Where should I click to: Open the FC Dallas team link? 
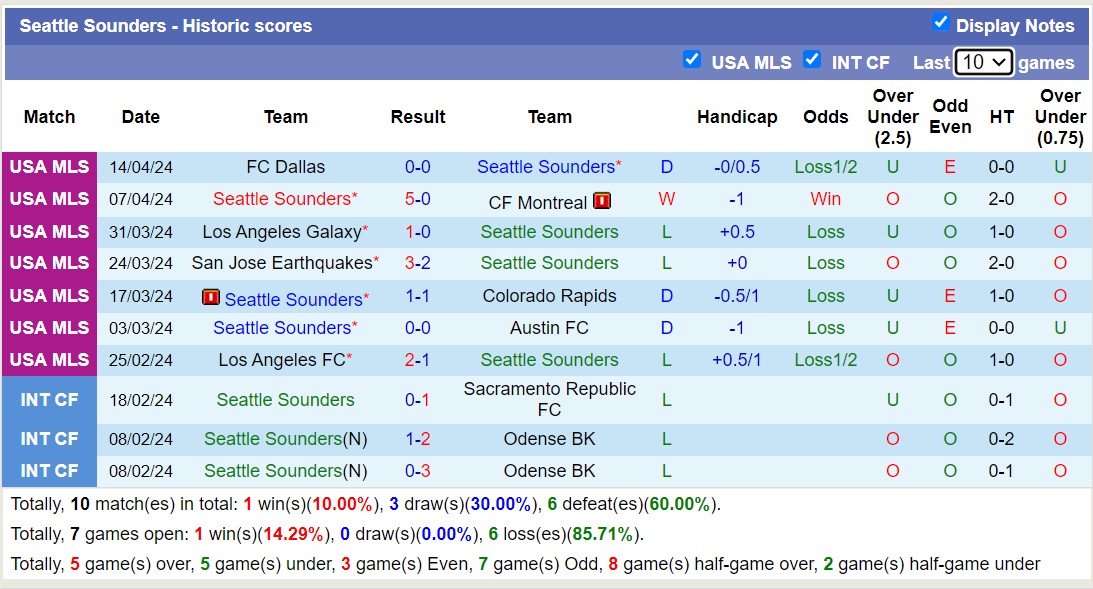(x=286, y=167)
